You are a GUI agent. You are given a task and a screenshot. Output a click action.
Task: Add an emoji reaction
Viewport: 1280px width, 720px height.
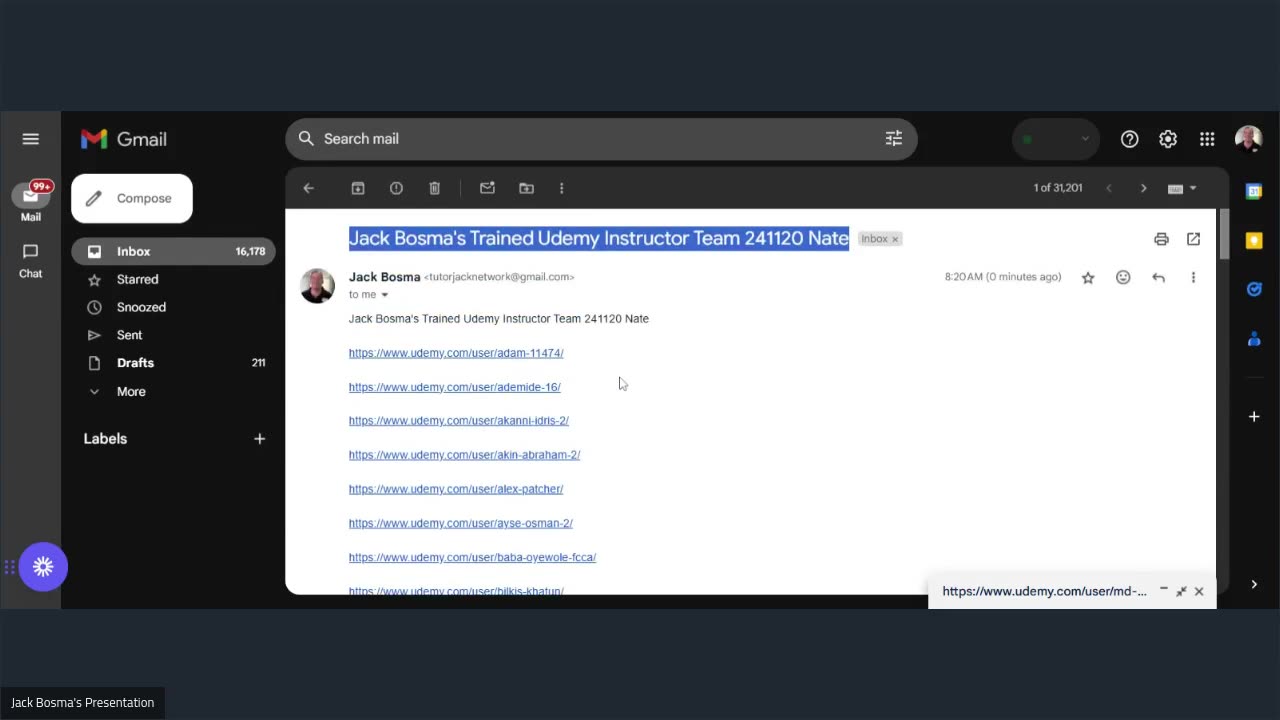(1123, 277)
